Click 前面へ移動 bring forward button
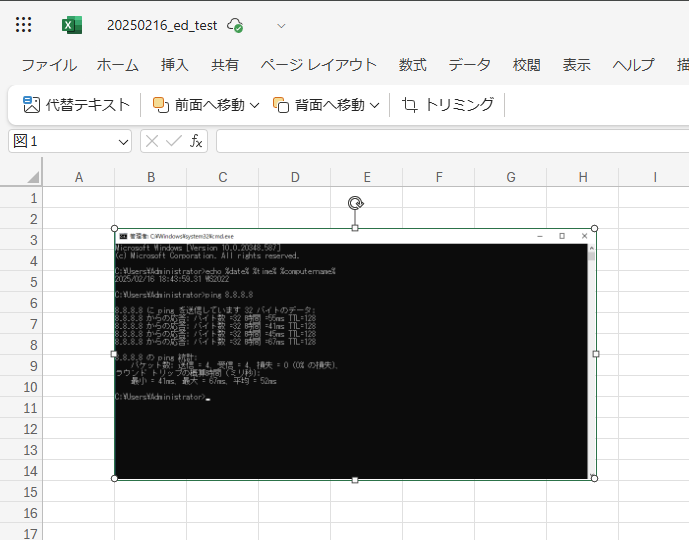 [x=197, y=104]
